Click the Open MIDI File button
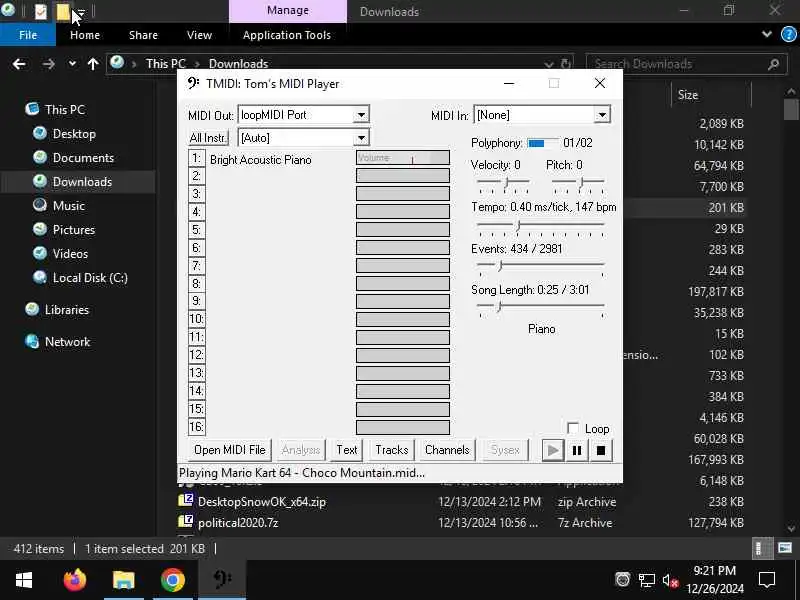800x600 pixels. 230,450
